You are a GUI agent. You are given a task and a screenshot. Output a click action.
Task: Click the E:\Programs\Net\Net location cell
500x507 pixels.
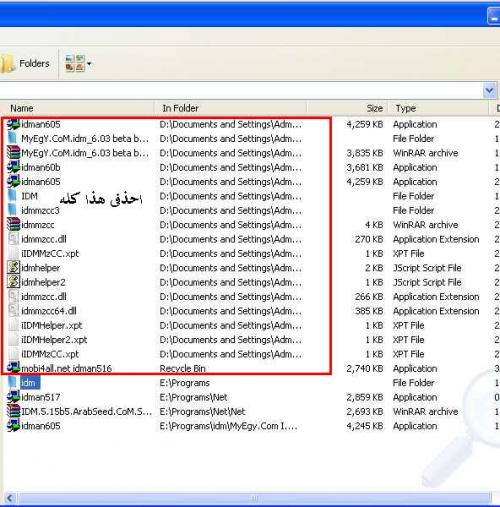tap(202, 411)
